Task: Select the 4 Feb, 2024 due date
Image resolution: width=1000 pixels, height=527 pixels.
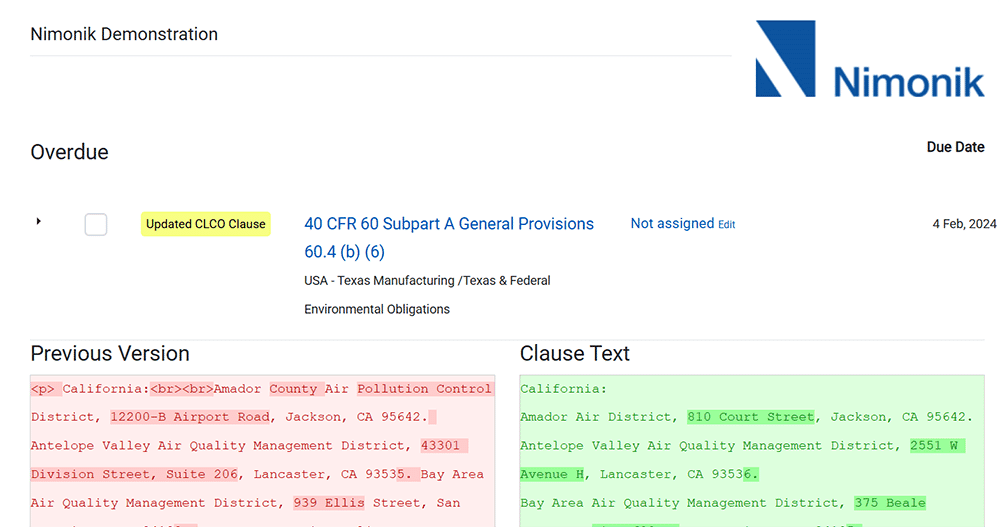Action: (964, 224)
